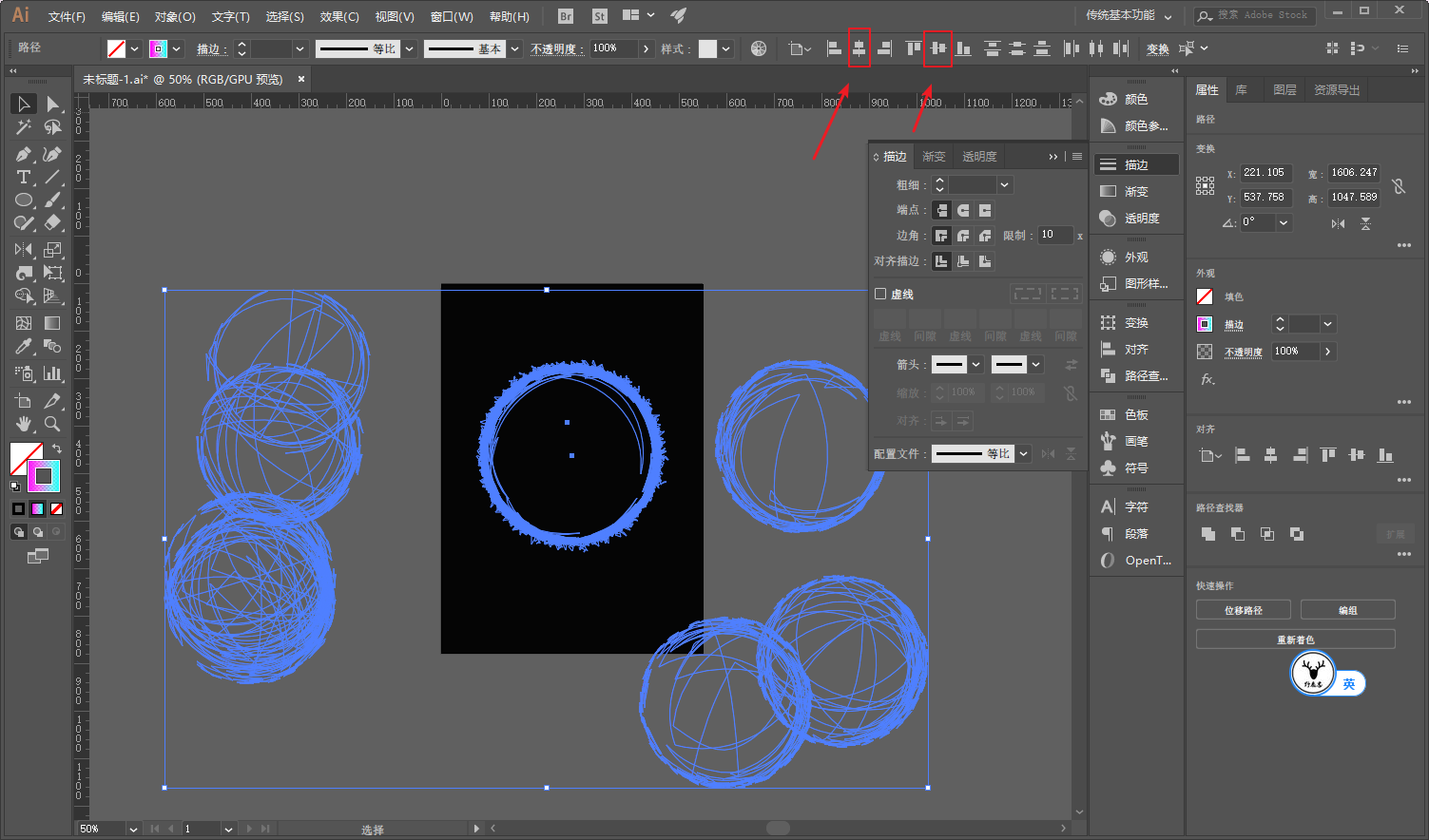Click the 重新着色 button
Viewport: 1429px width, 840px height.
1296,640
